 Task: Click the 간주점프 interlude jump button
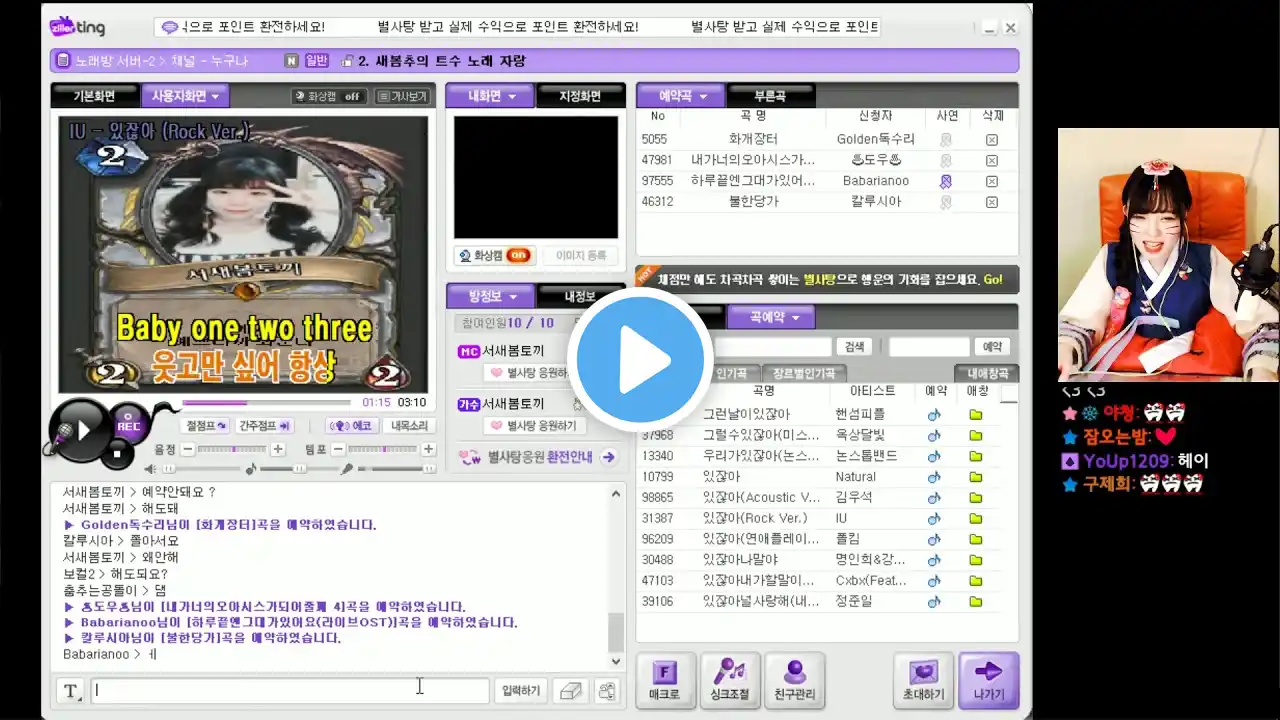pyautogui.click(x=265, y=426)
